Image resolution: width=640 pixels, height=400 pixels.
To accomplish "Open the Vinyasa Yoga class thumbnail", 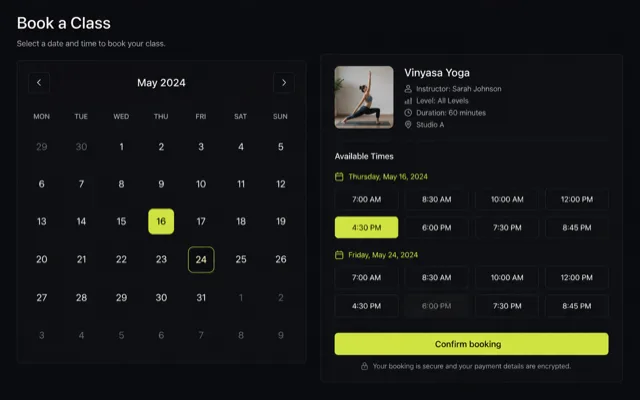I will click(364, 97).
